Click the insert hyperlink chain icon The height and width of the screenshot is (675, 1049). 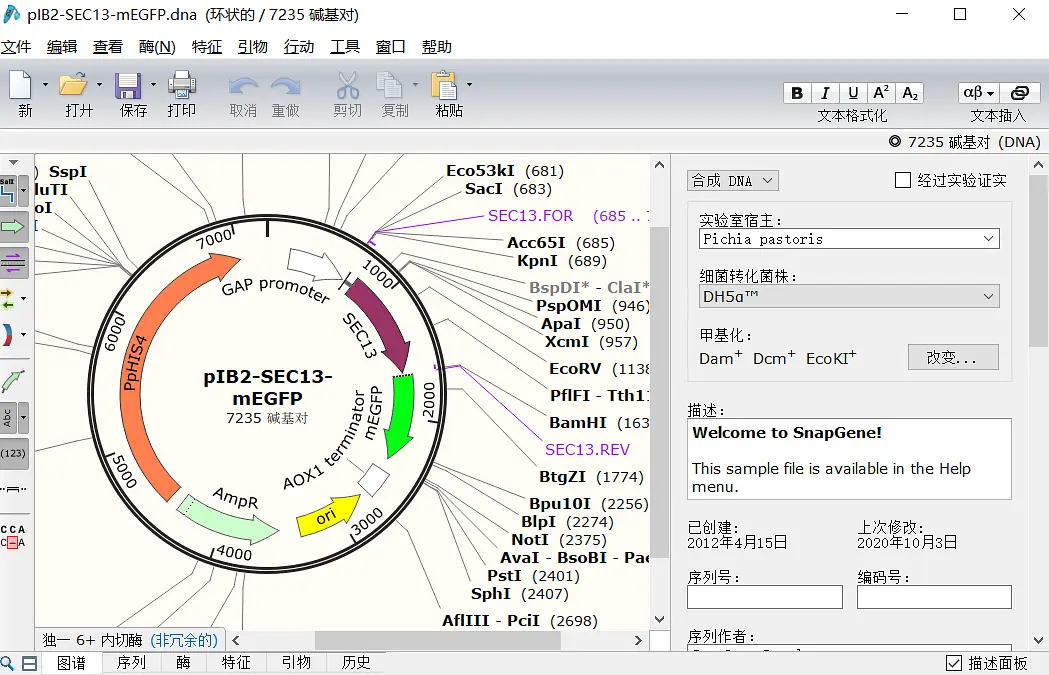(1020, 93)
